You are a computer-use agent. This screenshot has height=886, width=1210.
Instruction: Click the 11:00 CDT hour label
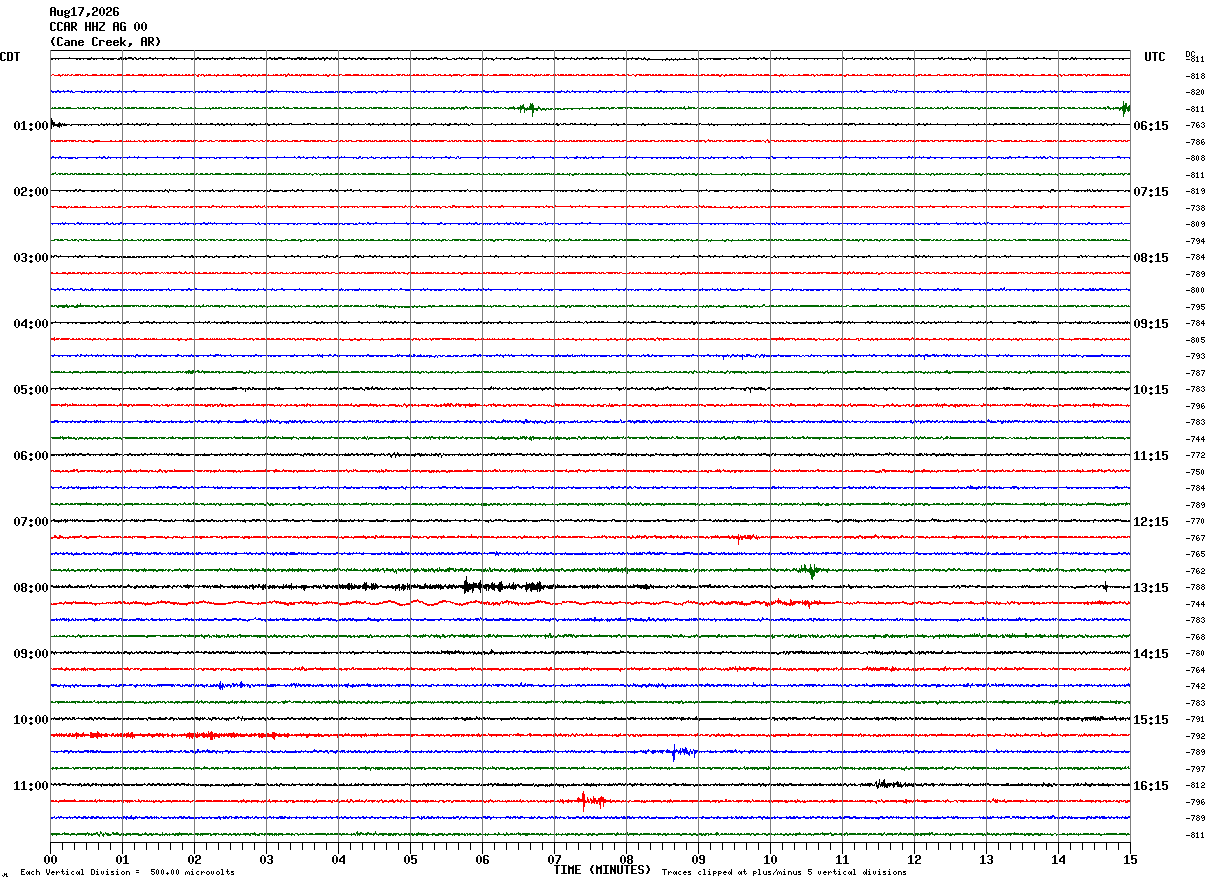[31, 786]
